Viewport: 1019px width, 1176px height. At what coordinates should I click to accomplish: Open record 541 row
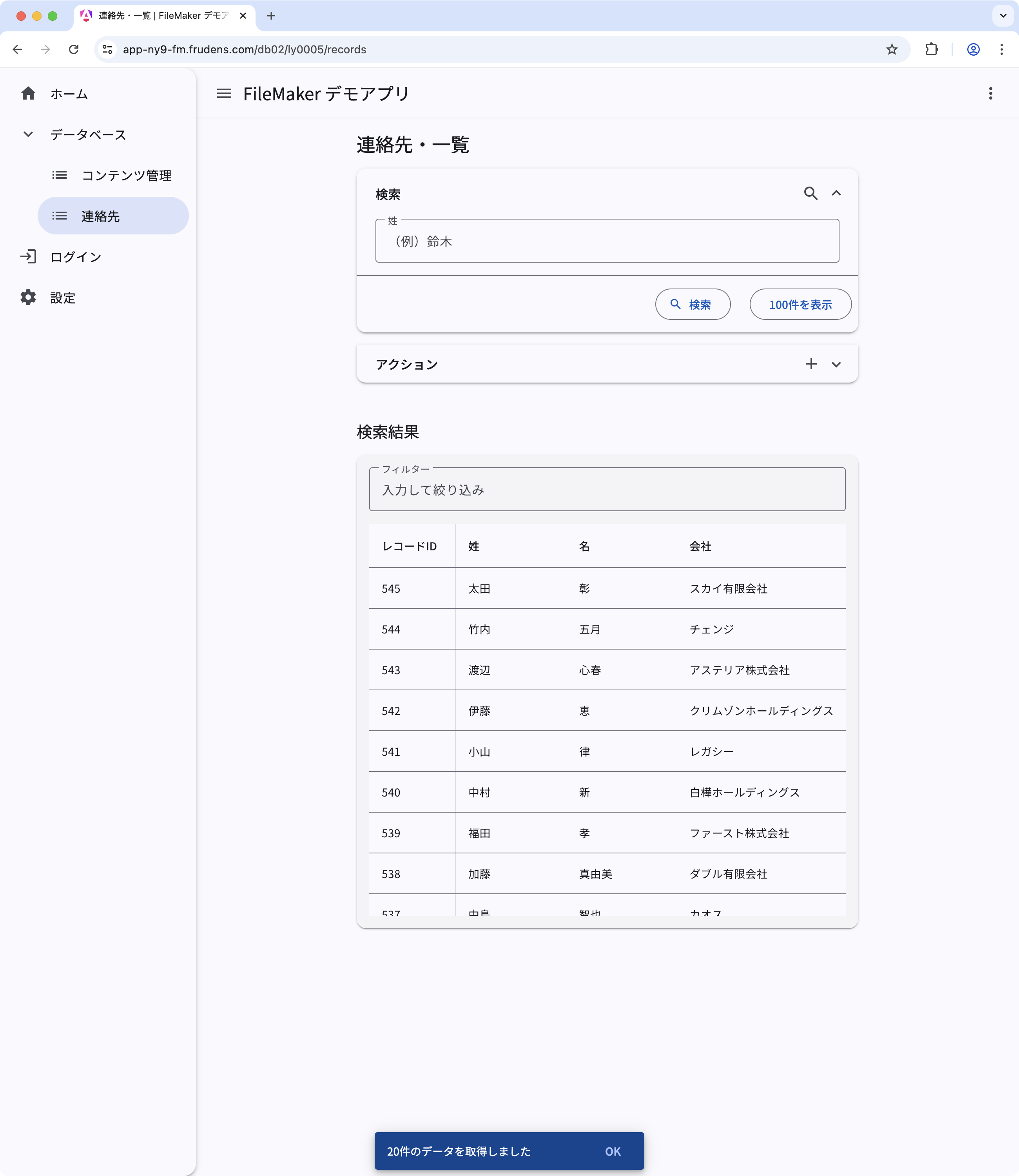[x=607, y=752]
